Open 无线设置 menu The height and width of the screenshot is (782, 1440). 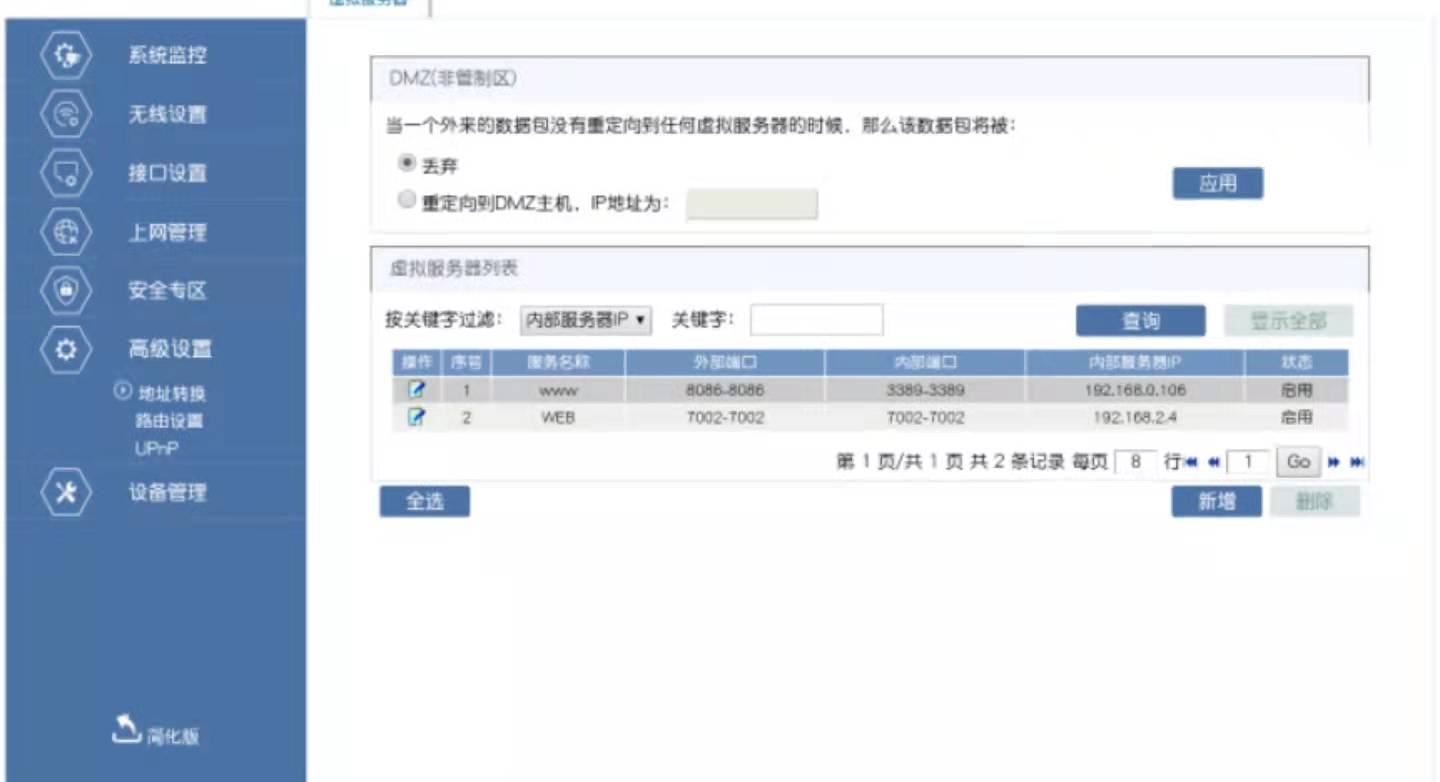pyautogui.click(x=167, y=114)
